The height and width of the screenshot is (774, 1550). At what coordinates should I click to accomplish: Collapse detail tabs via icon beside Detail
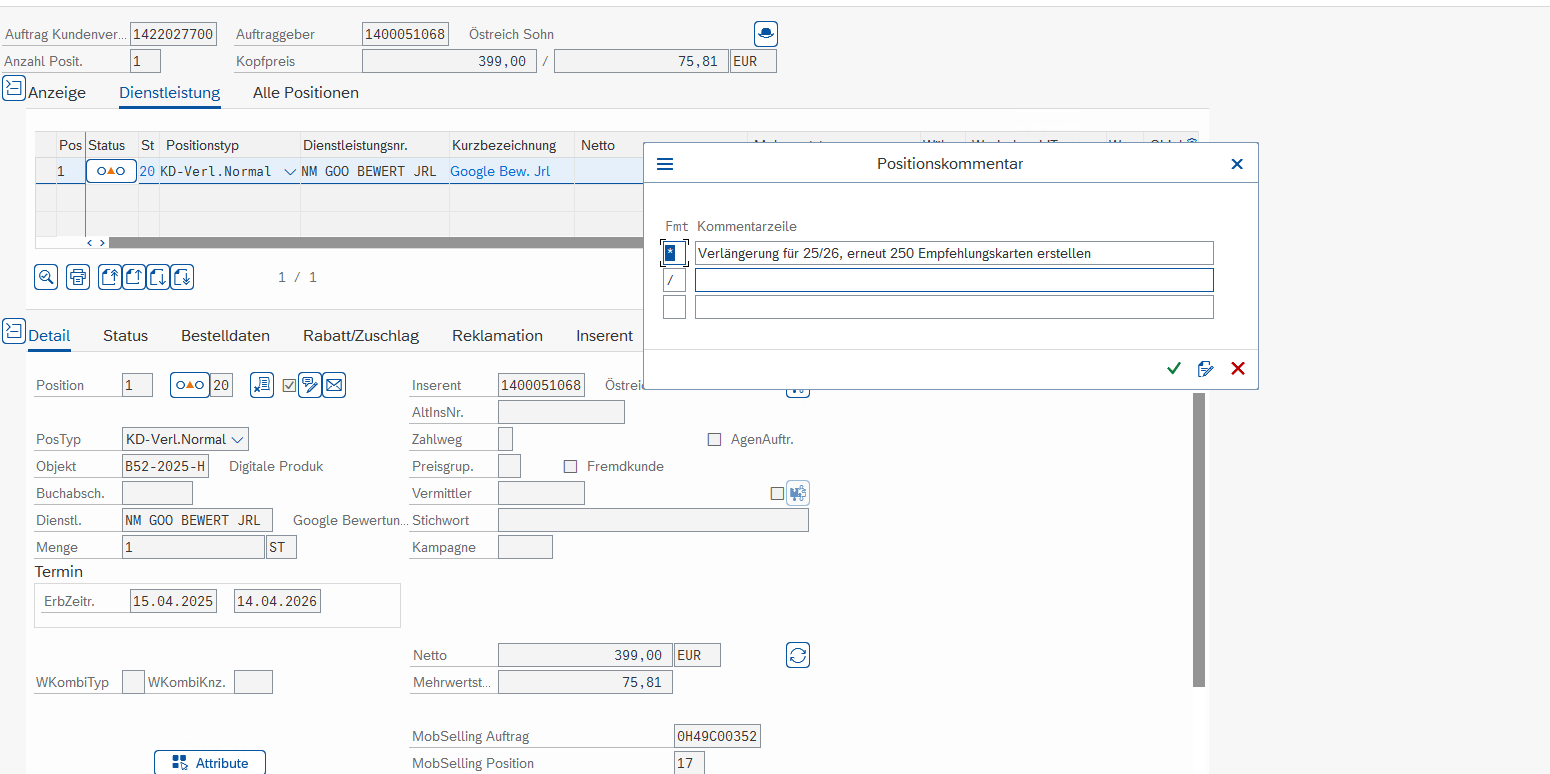pos(14,330)
